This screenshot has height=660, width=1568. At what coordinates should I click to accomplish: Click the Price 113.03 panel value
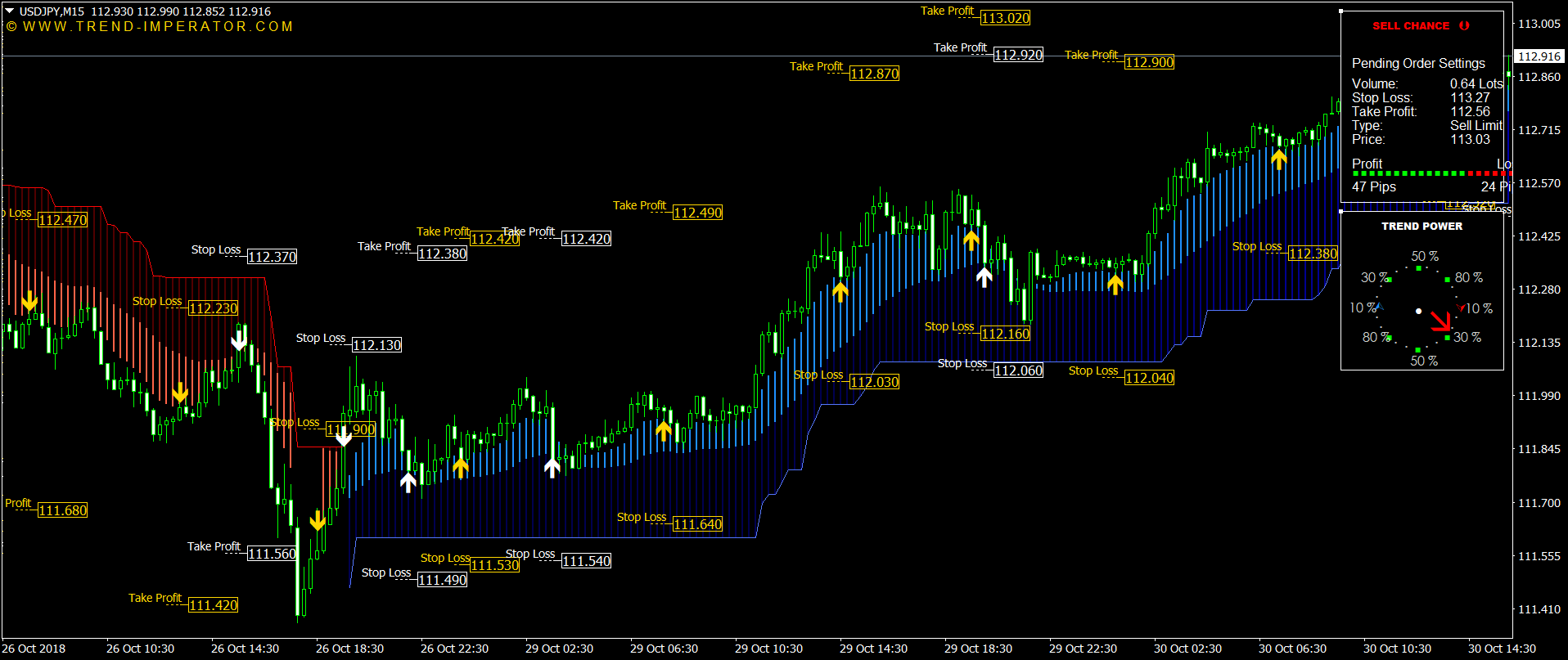tap(1471, 139)
